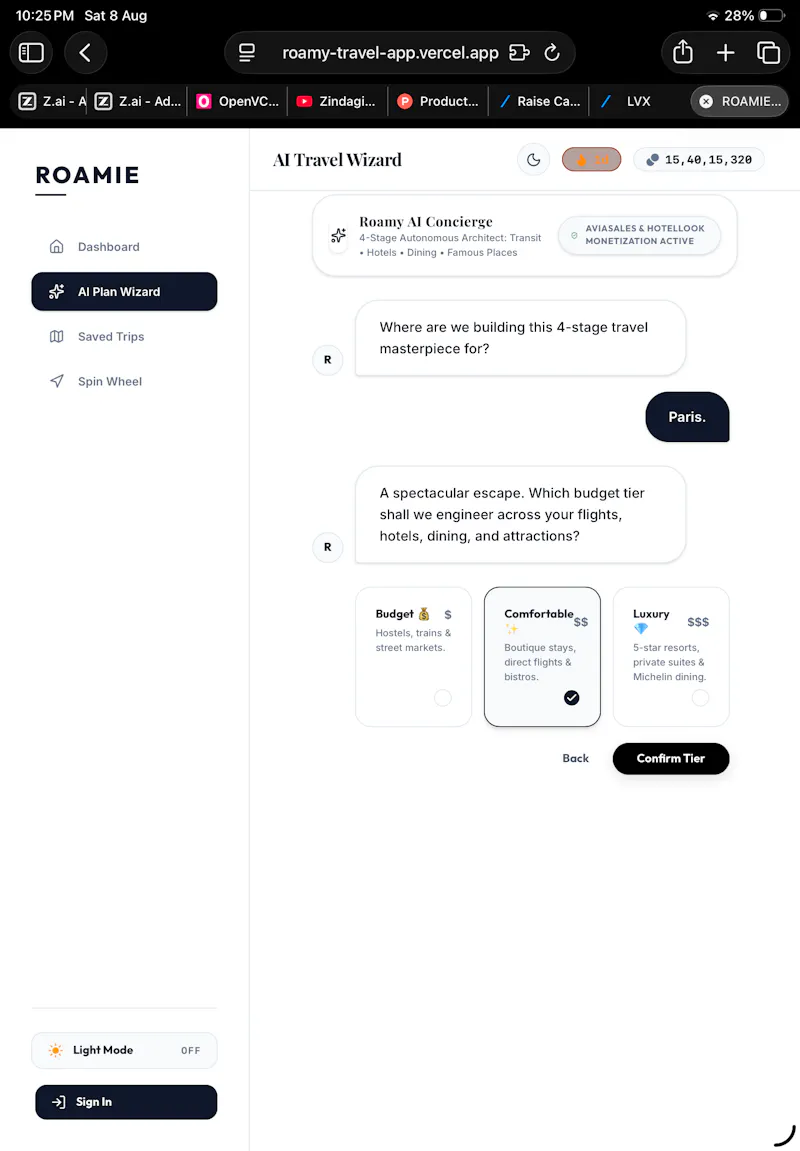Click the Back link
800x1151 pixels.
[575, 758]
